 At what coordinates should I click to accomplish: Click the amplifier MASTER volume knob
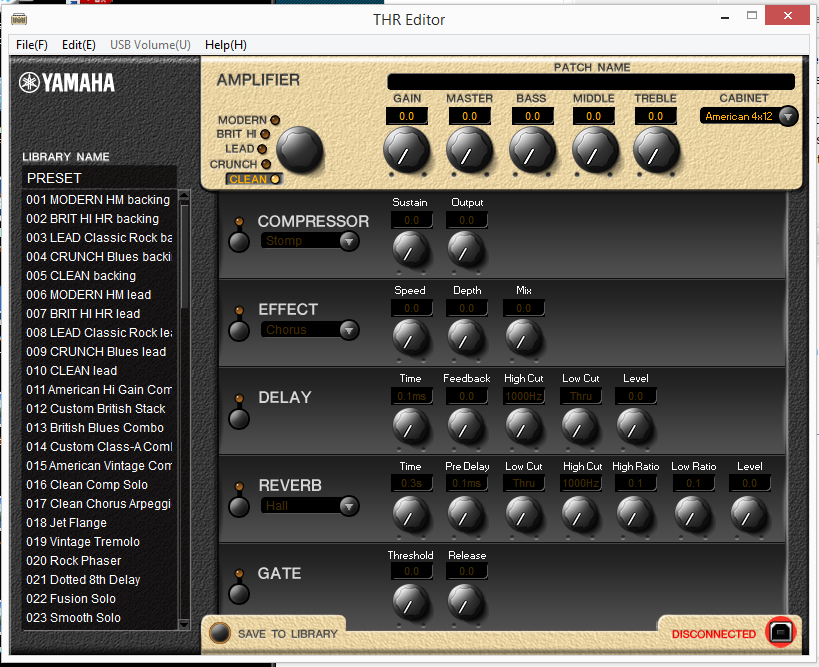[468, 151]
